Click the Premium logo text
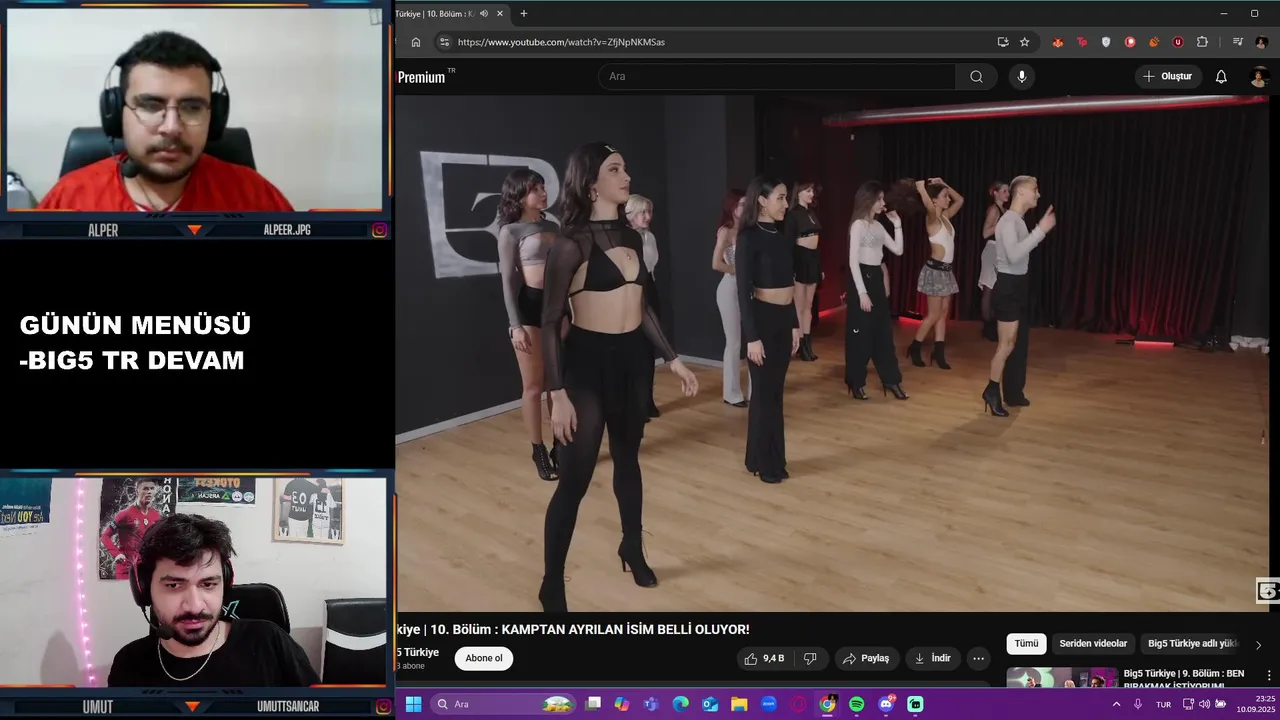This screenshot has width=1280, height=720. [x=422, y=77]
